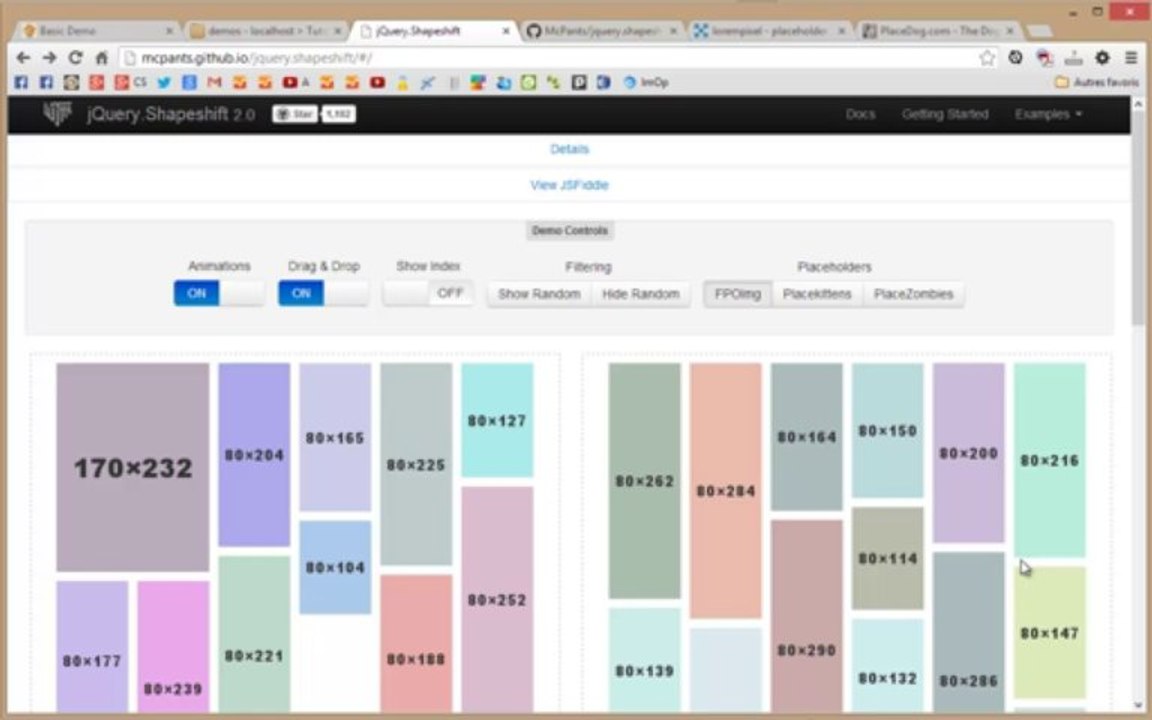
Task: Reload the page with the refresh icon
Action: tap(75, 57)
